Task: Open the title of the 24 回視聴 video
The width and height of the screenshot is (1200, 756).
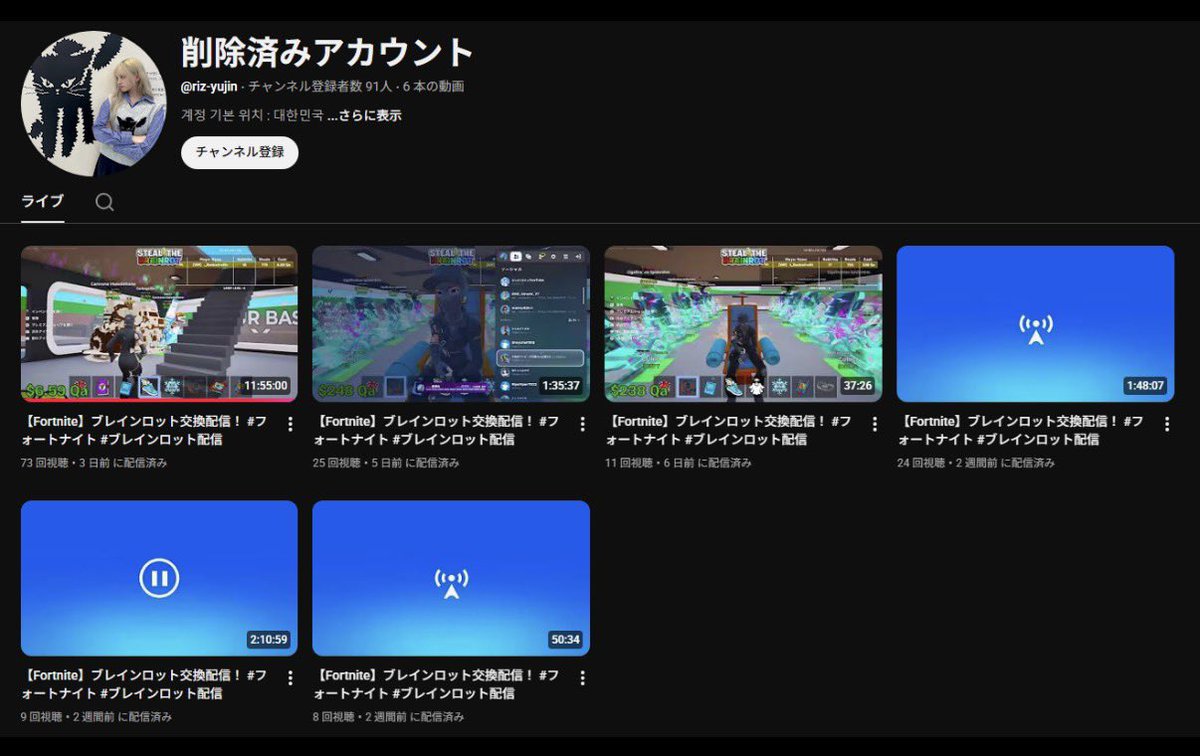Action: [1020, 431]
